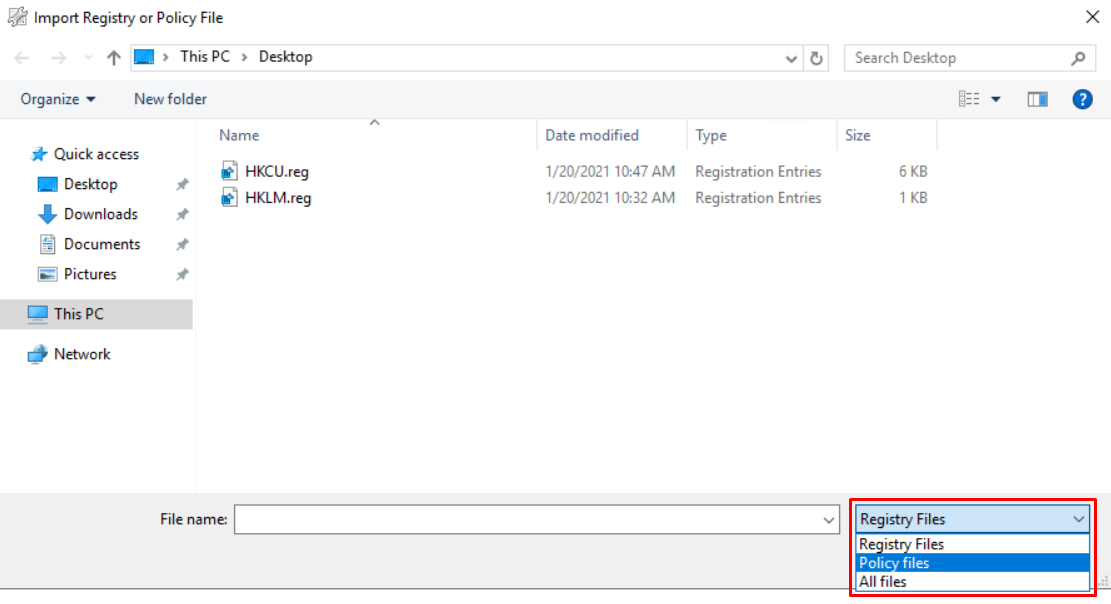The width and height of the screenshot is (1111, 604).
Task: Open the preview pane icon
Action: pos(1037,99)
